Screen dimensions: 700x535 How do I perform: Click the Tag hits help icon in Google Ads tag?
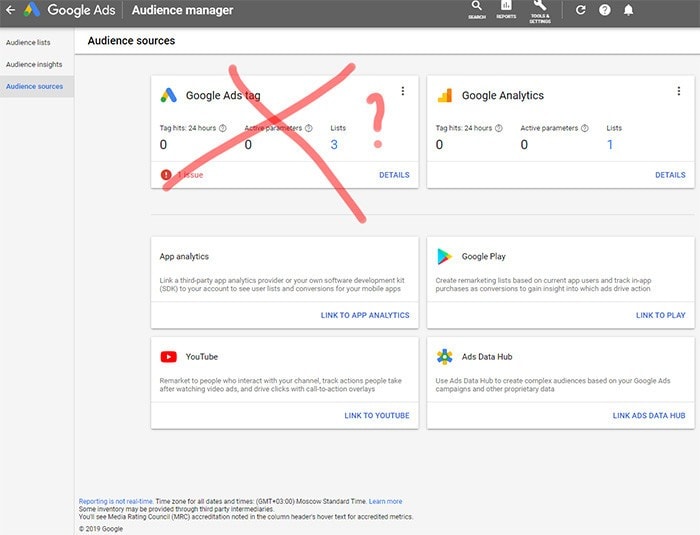[222, 128]
